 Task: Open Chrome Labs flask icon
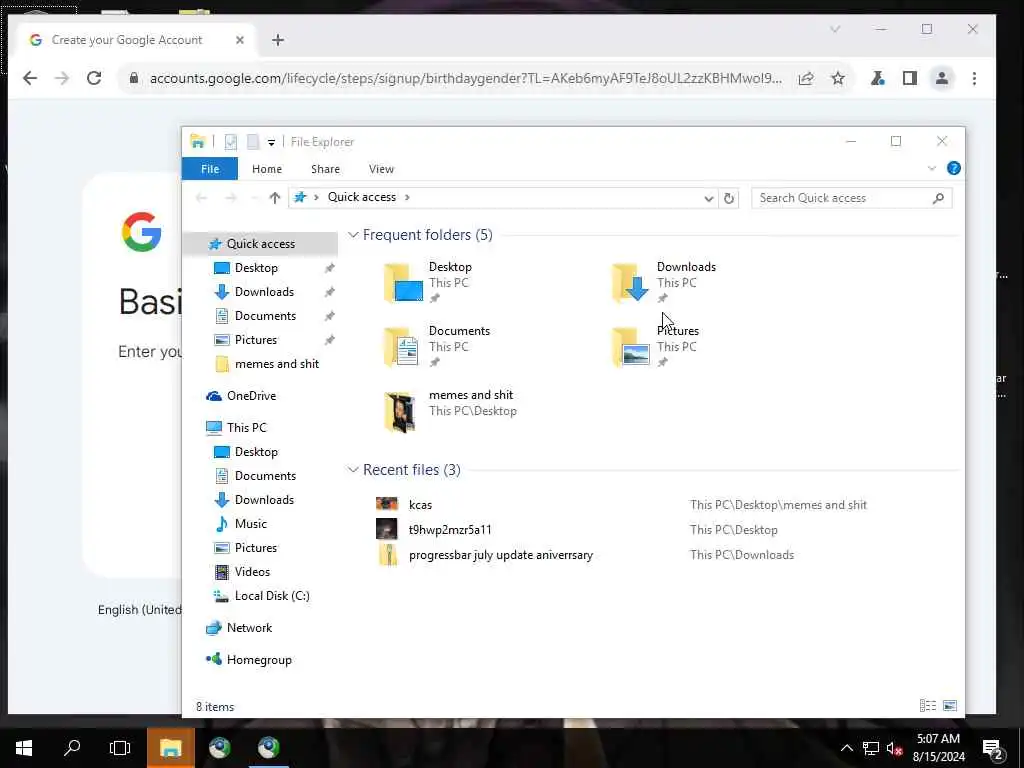(x=878, y=78)
